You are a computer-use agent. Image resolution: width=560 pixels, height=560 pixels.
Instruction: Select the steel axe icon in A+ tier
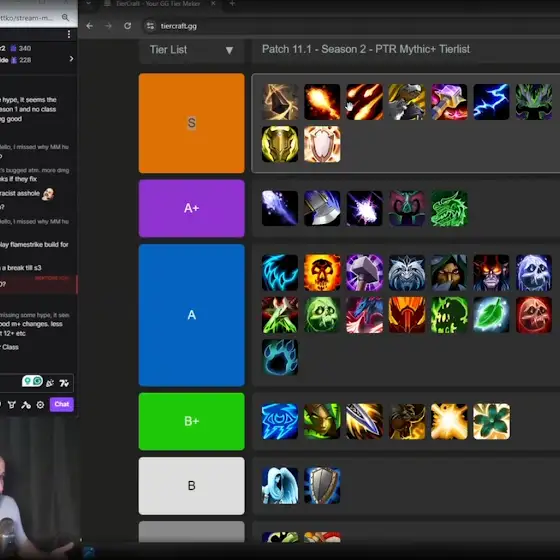(x=322, y=208)
